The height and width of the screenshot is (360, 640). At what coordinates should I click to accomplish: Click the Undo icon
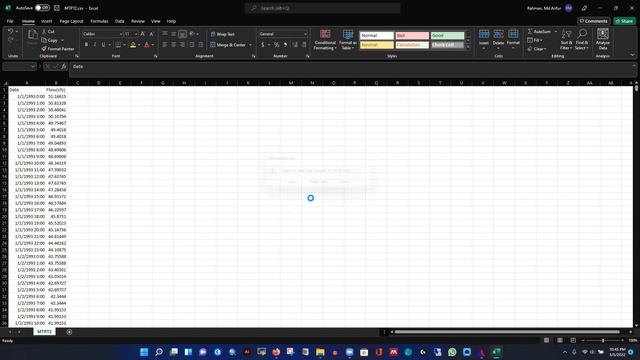tap(11, 31)
